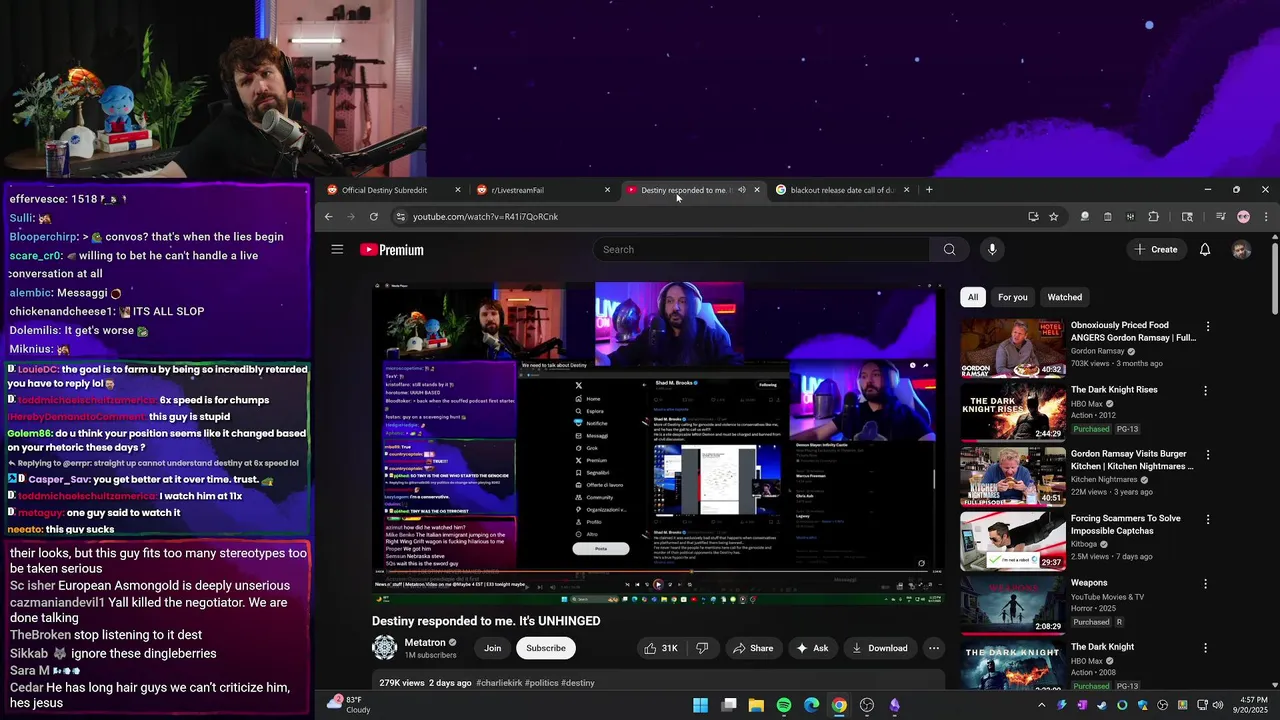Click the Ask AI button
The image size is (1280, 720).
coord(812,648)
